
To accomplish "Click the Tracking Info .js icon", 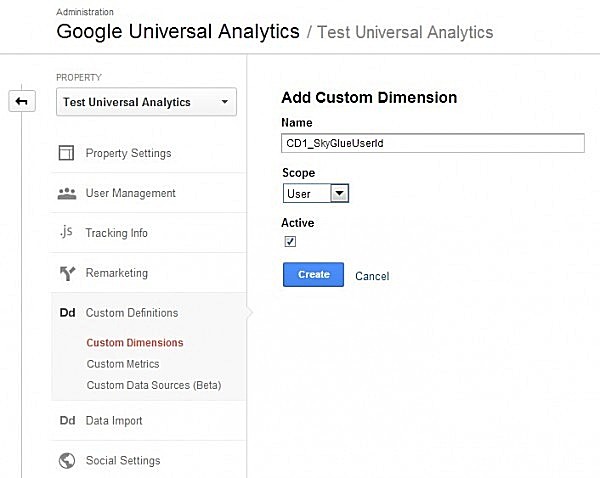I will click(x=67, y=233).
